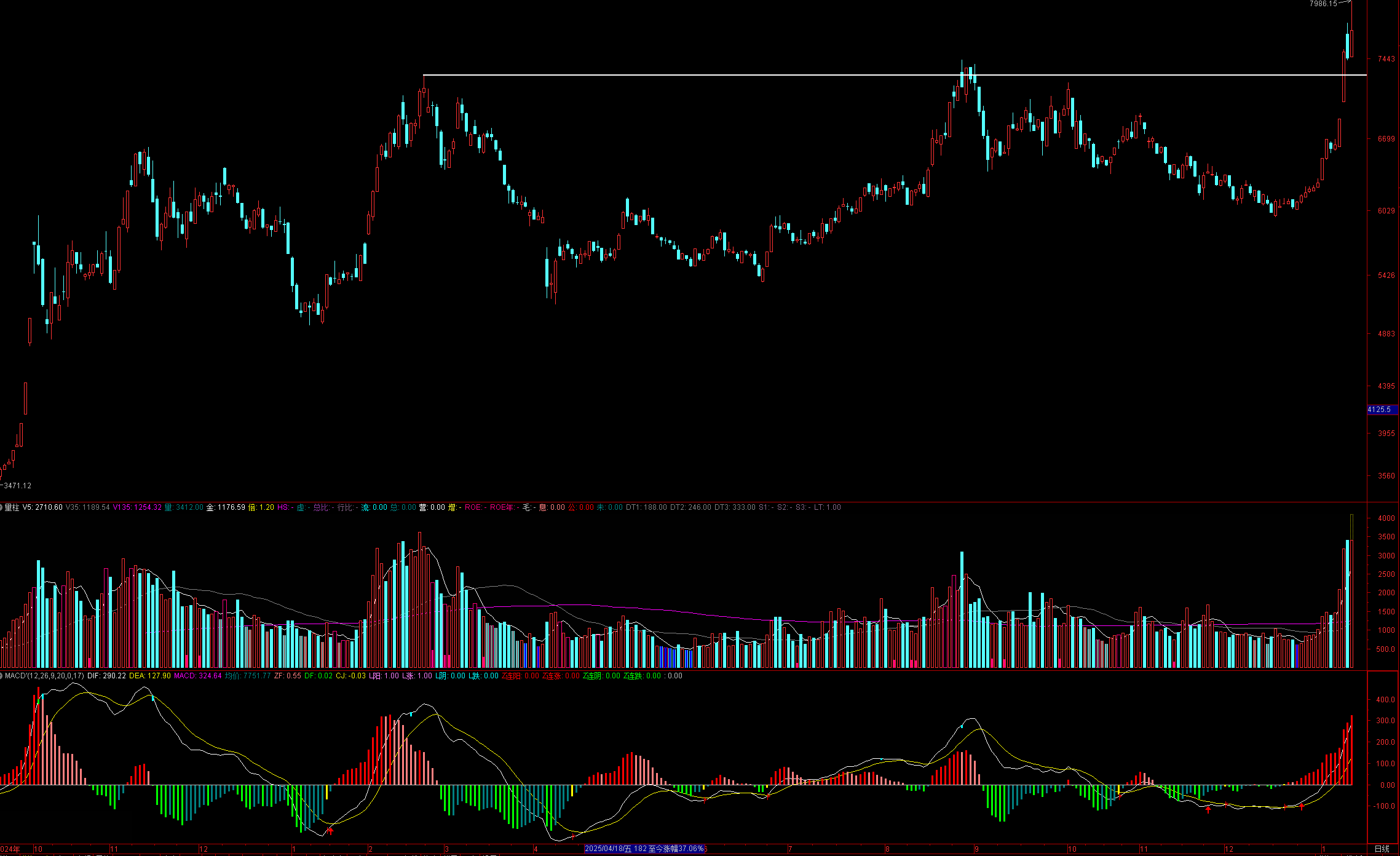Click the 量柱 volume indicator name label
Viewport: 1400px width, 856px height.
12,507
